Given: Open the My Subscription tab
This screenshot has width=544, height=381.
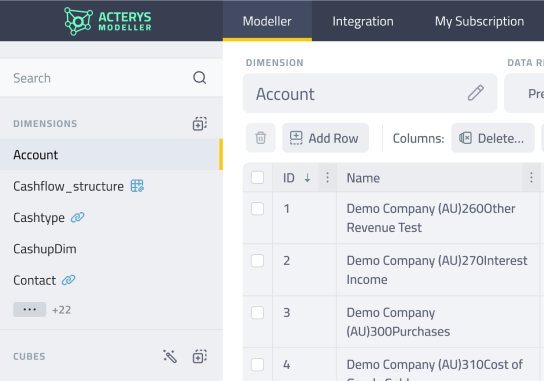Looking at the screenshot, I should [x=479, y=21].
